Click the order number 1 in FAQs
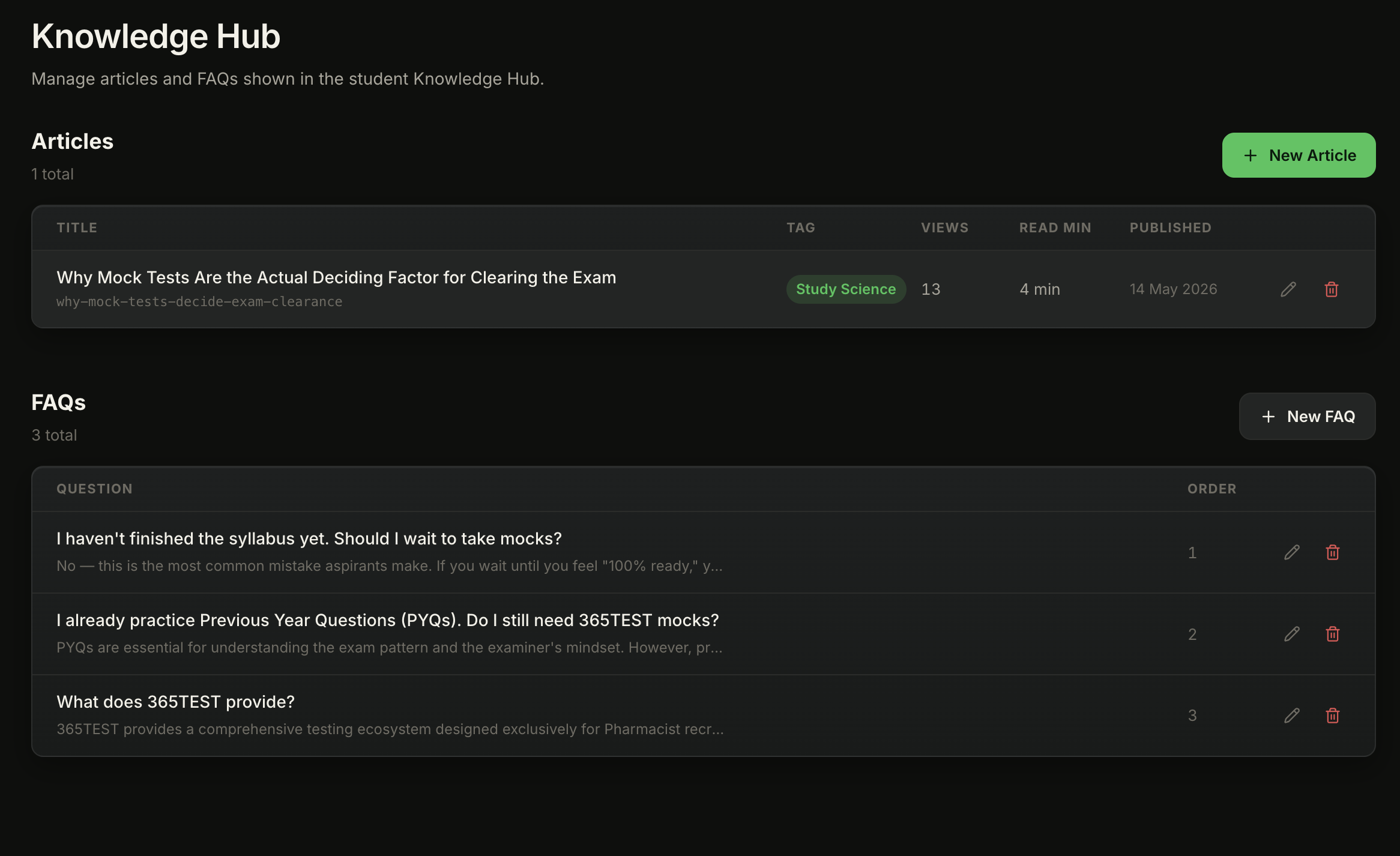Image resolution: width=1400 pixels, height=856 pixels. pos(1192,553)
